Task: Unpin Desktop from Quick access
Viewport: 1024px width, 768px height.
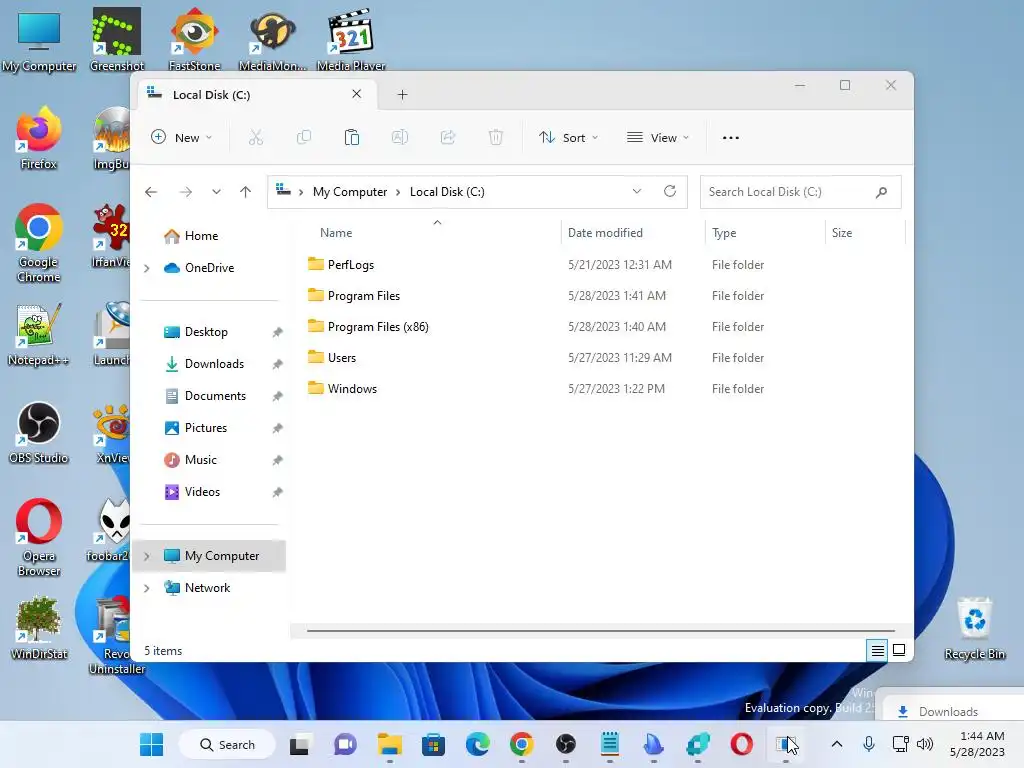Action: (278, 332)
